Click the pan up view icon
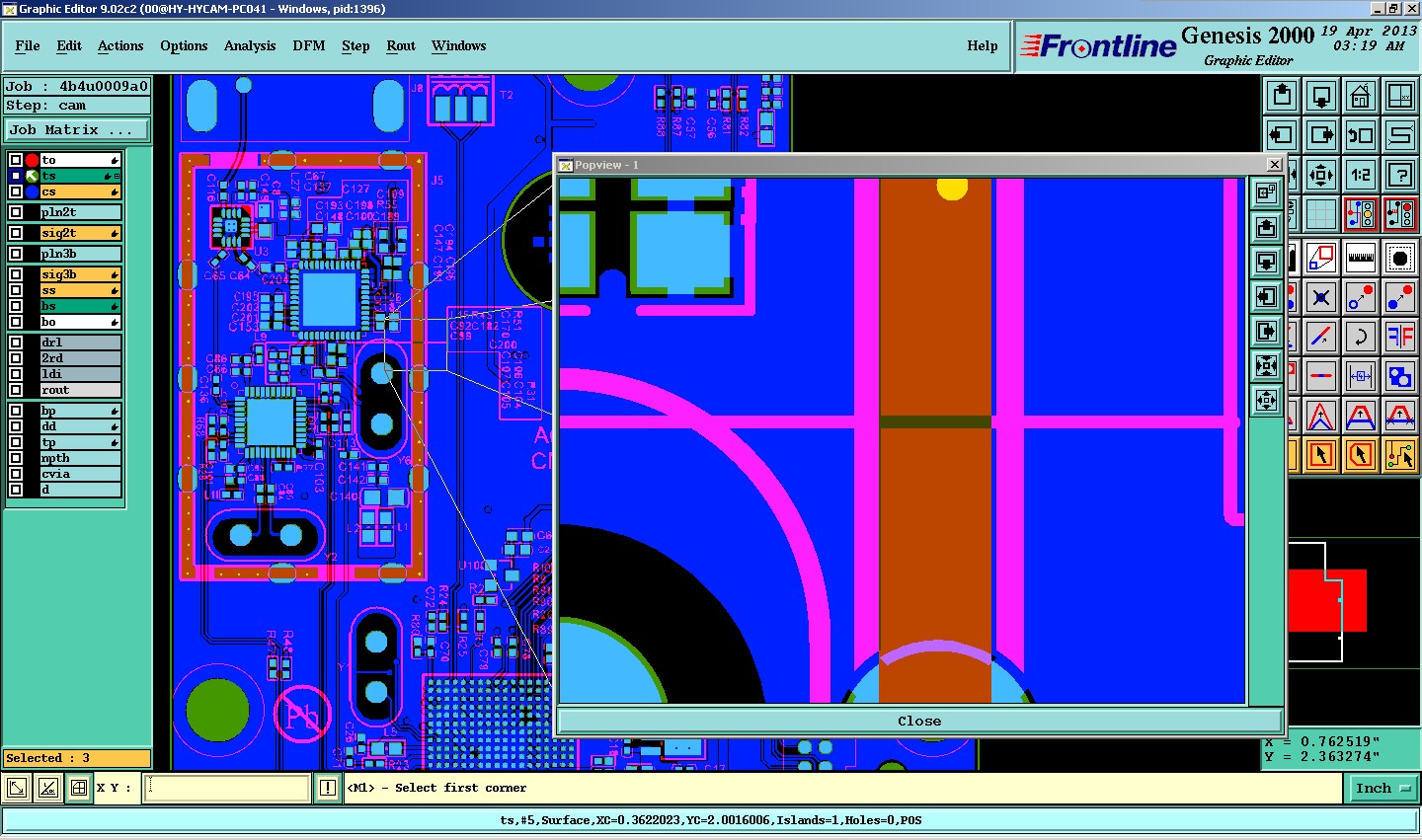Viewport: 1422px width, 840px height. (x=1282, y=96)
